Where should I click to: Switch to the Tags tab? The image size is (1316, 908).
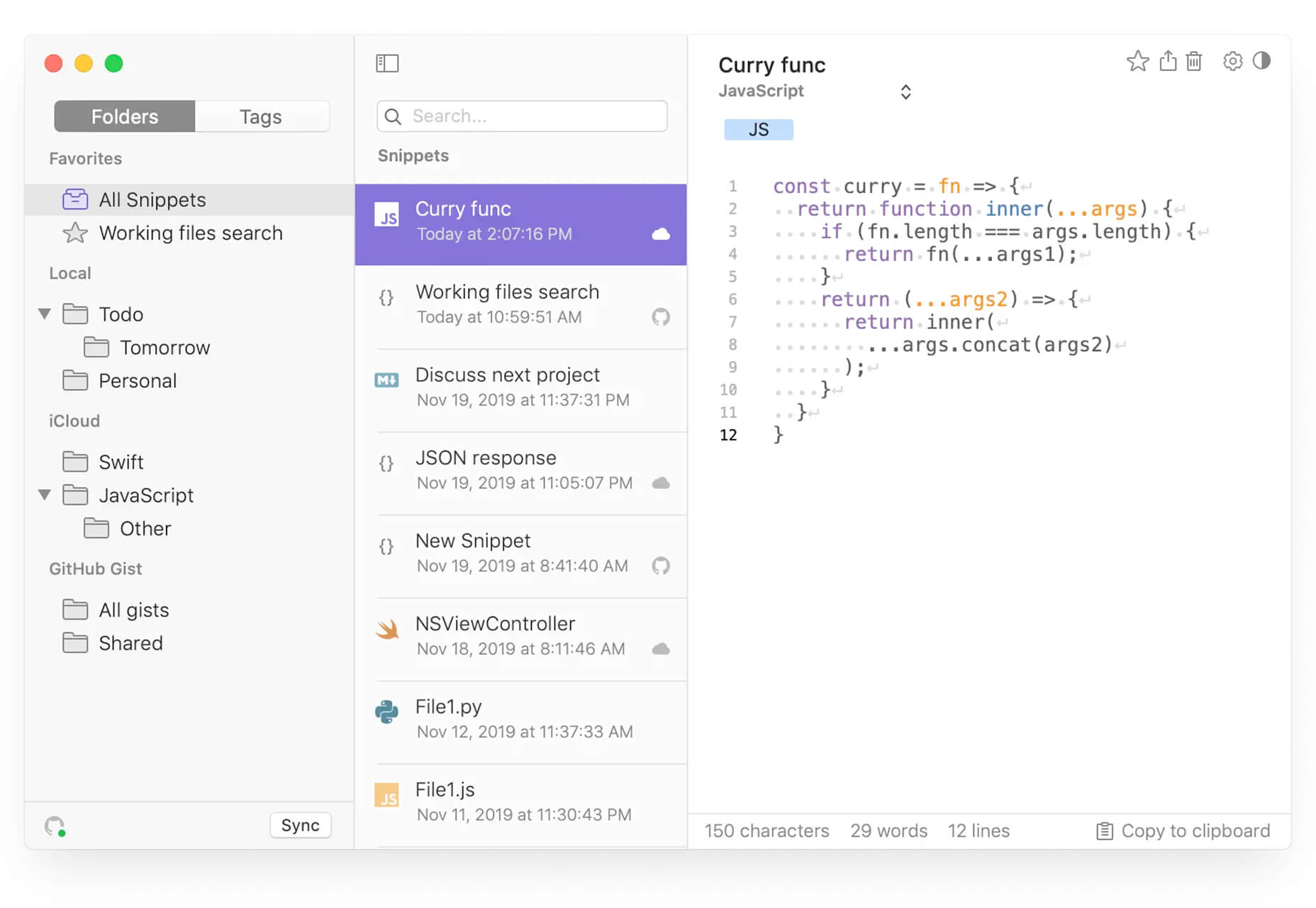click(262, 116)
